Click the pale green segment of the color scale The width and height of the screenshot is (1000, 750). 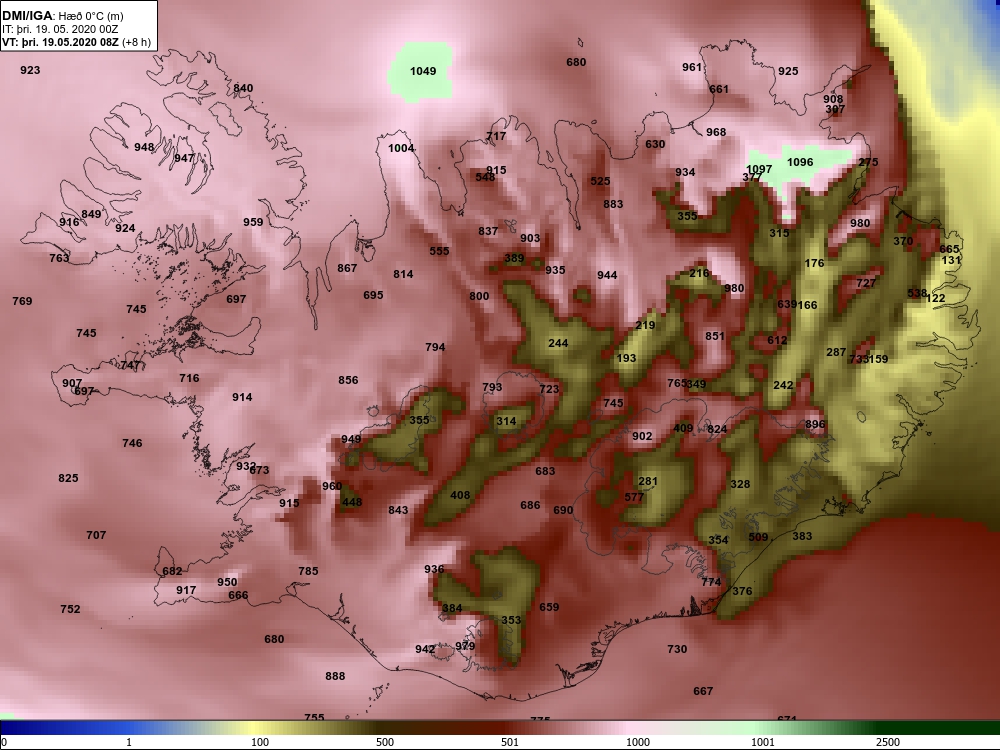(753, 728)
